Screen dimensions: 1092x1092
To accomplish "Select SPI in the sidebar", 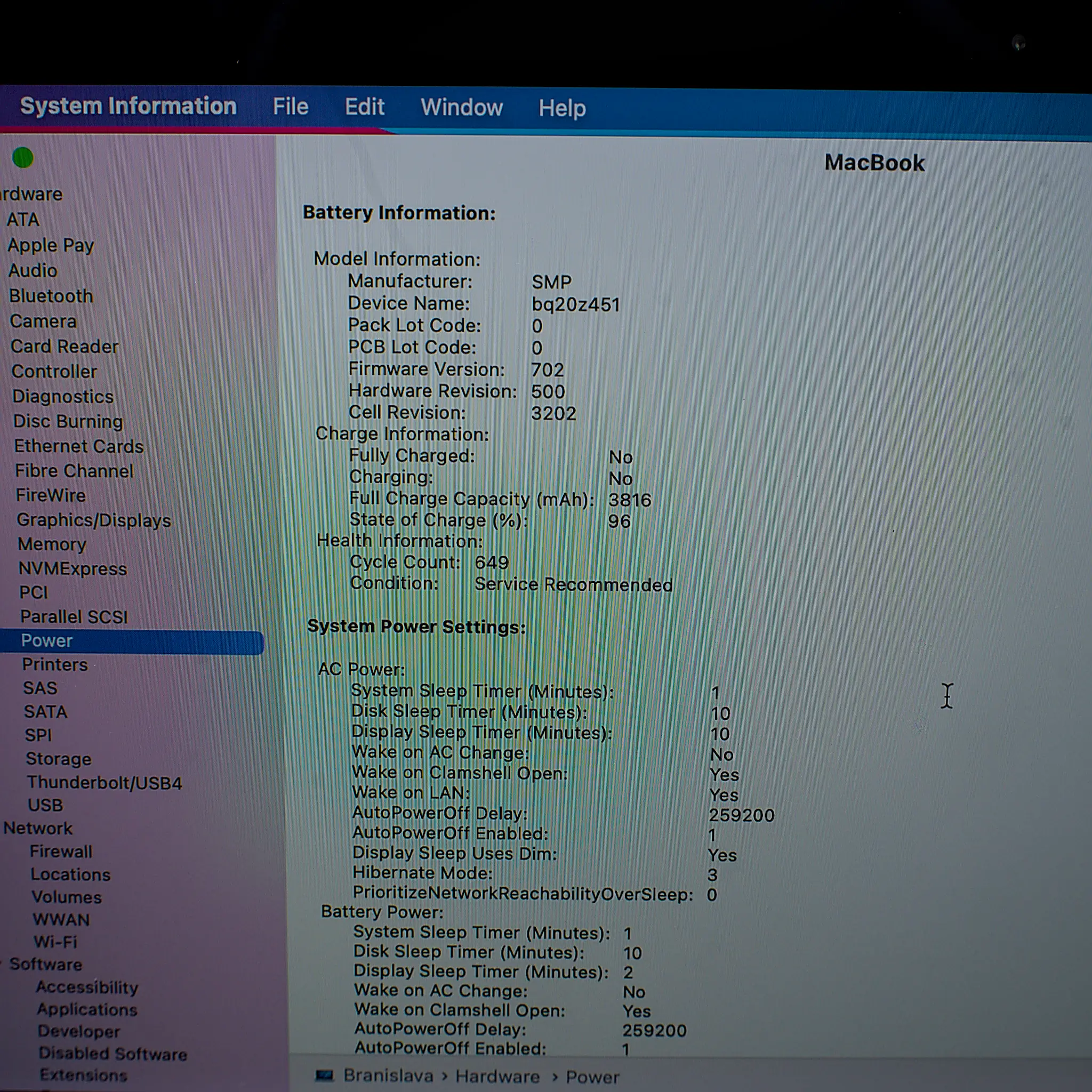I will coord(38,735).
